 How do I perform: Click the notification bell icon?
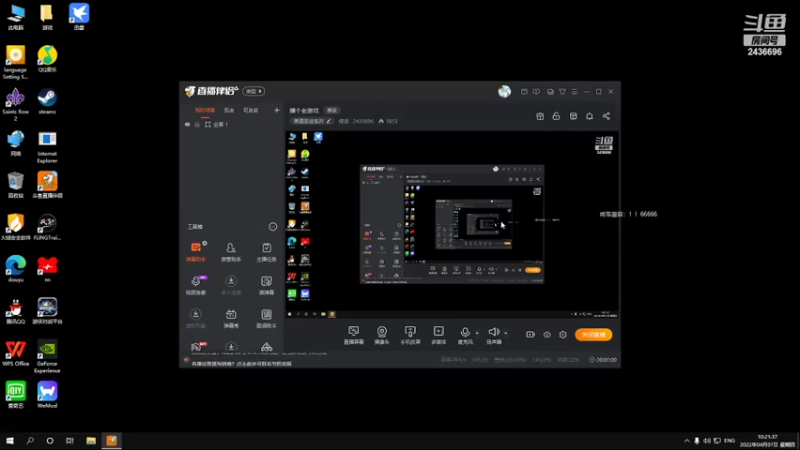[x=589, y=116]
